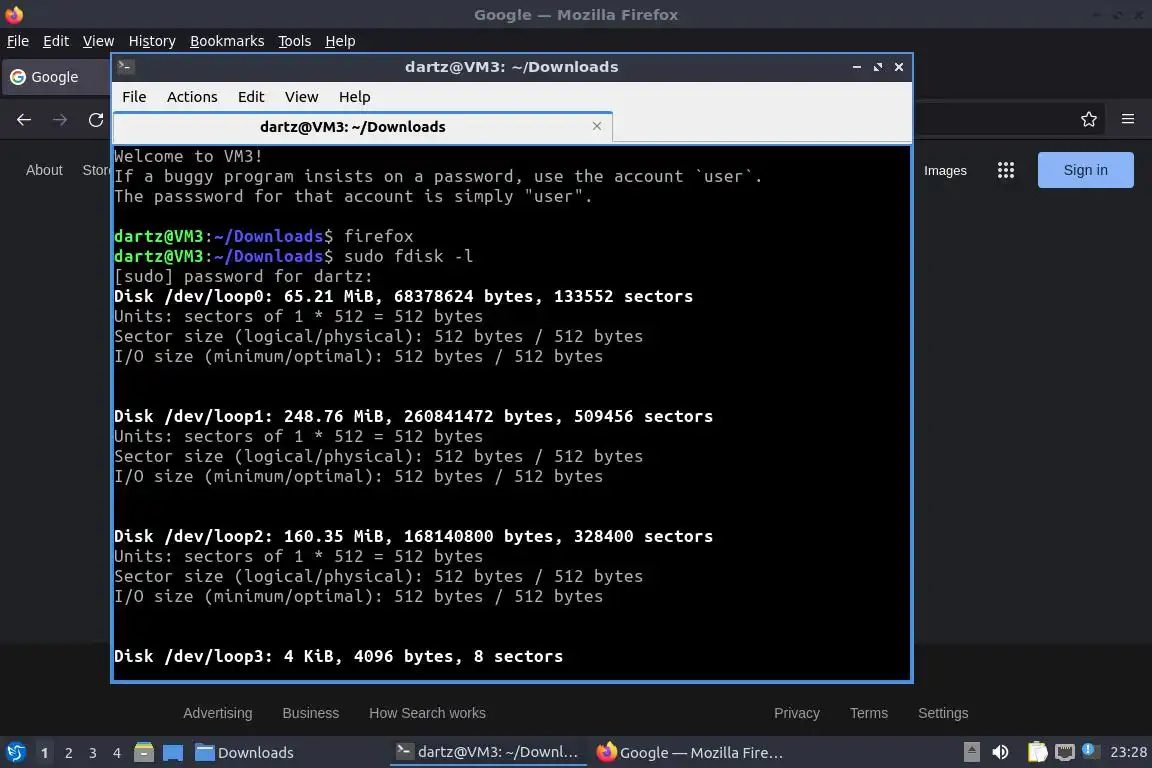This screenshot has width=1152, height=768.
Task: Open the Kali applications menu
Action: coord(15,753)
